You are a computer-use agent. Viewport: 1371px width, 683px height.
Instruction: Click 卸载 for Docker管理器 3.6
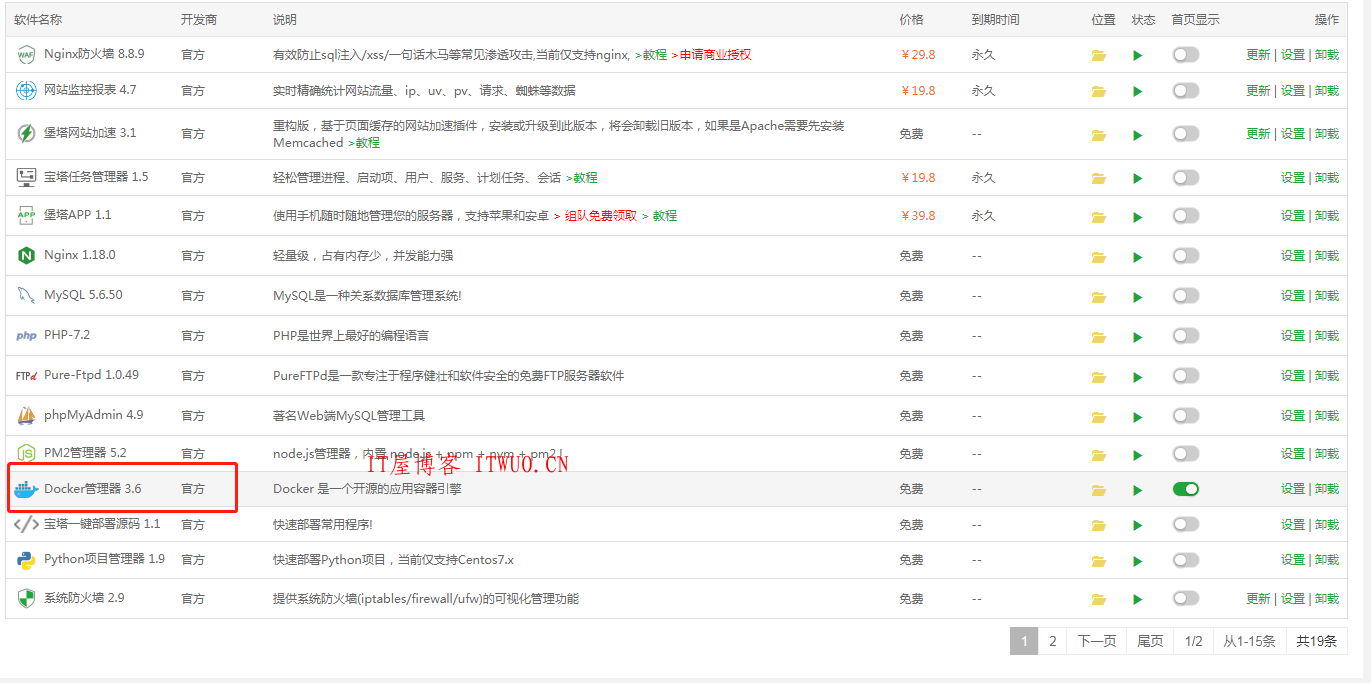pyautogui.click(x=1327, y=489)
